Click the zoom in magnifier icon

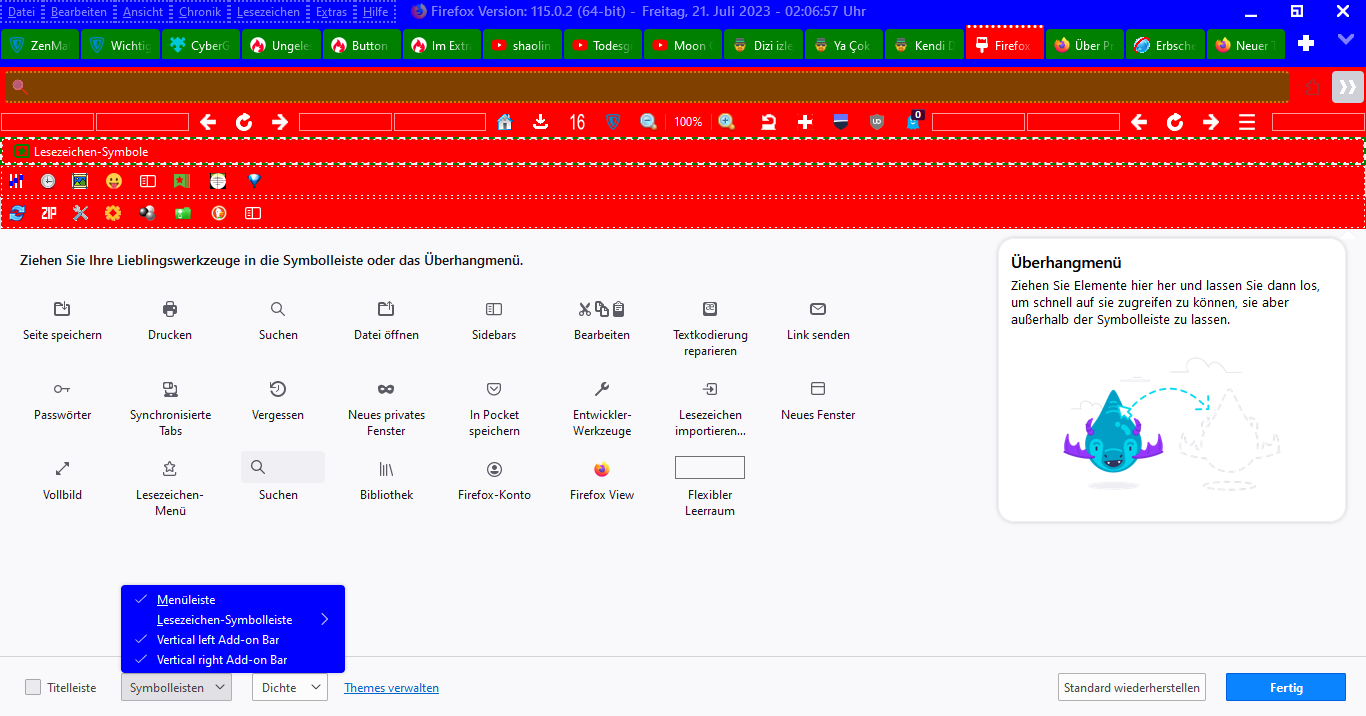point(727,122)
